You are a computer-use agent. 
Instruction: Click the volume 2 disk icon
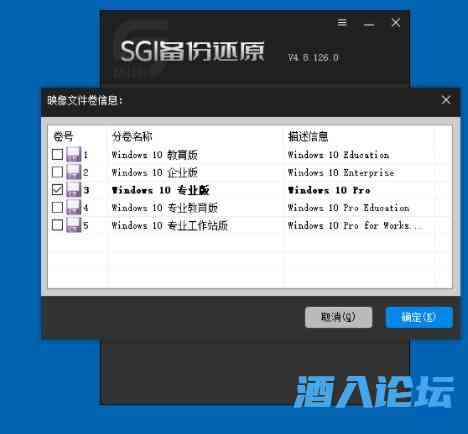click(74, 172)
